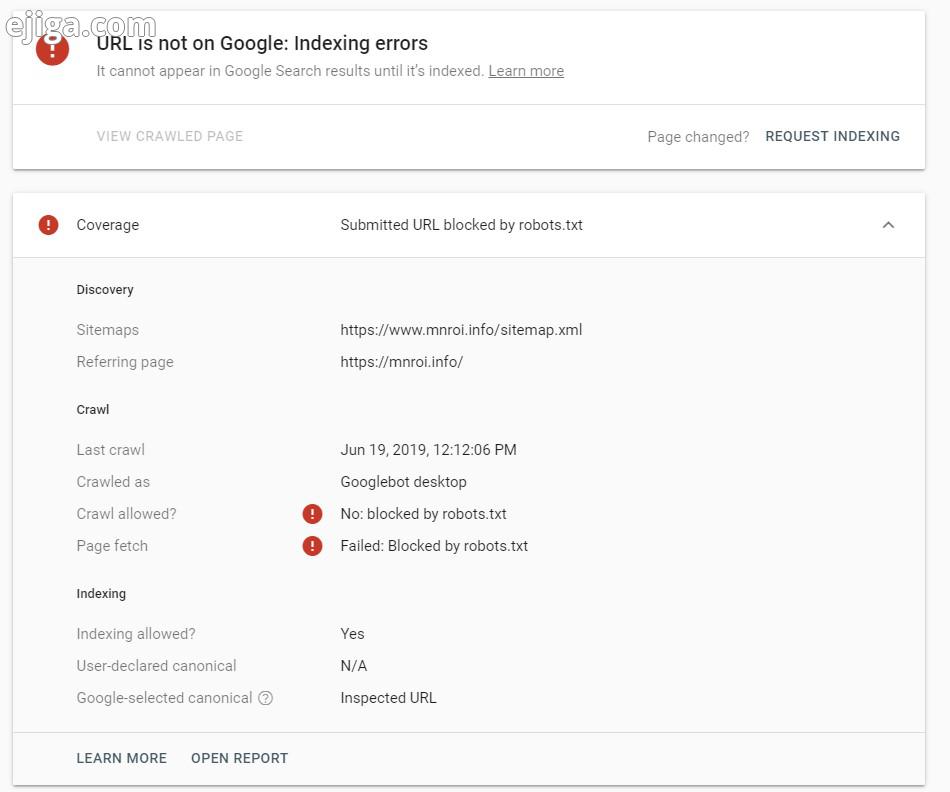
Task: Click the Indexing section heading
Action: 101,594
